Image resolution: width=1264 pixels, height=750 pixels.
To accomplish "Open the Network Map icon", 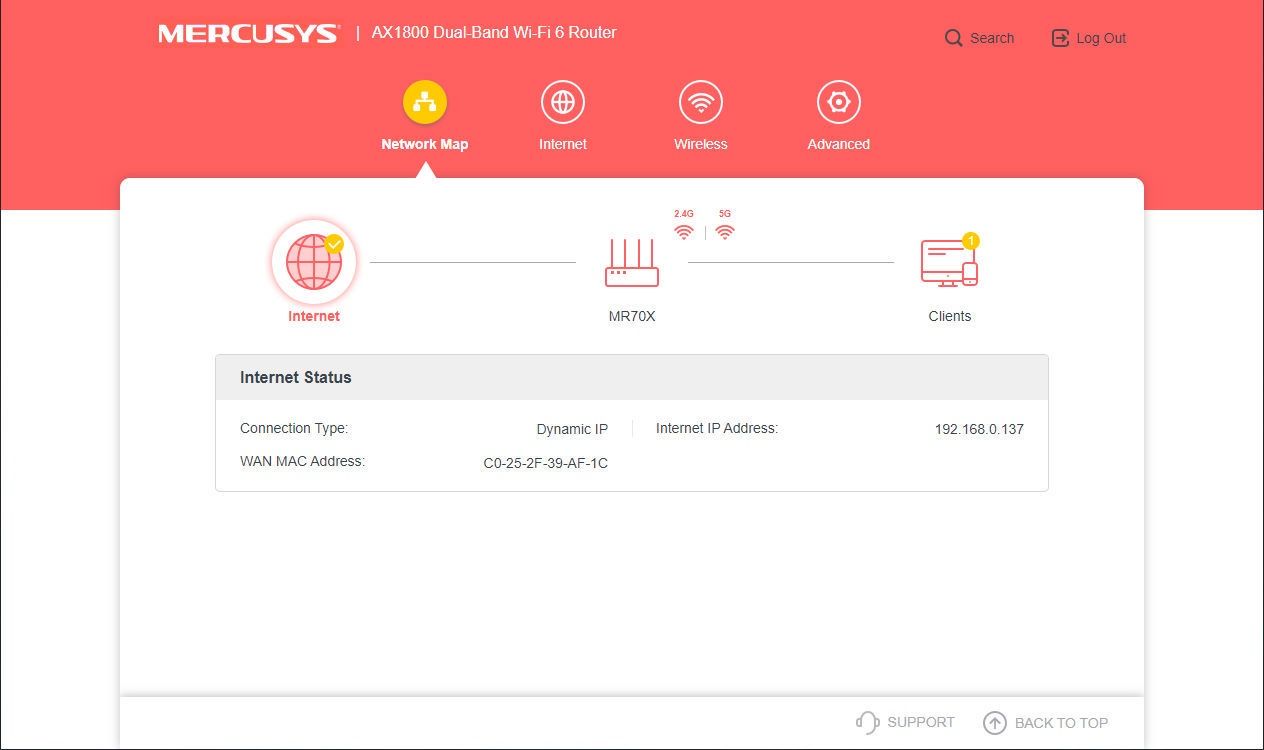I will click(425, 102).
